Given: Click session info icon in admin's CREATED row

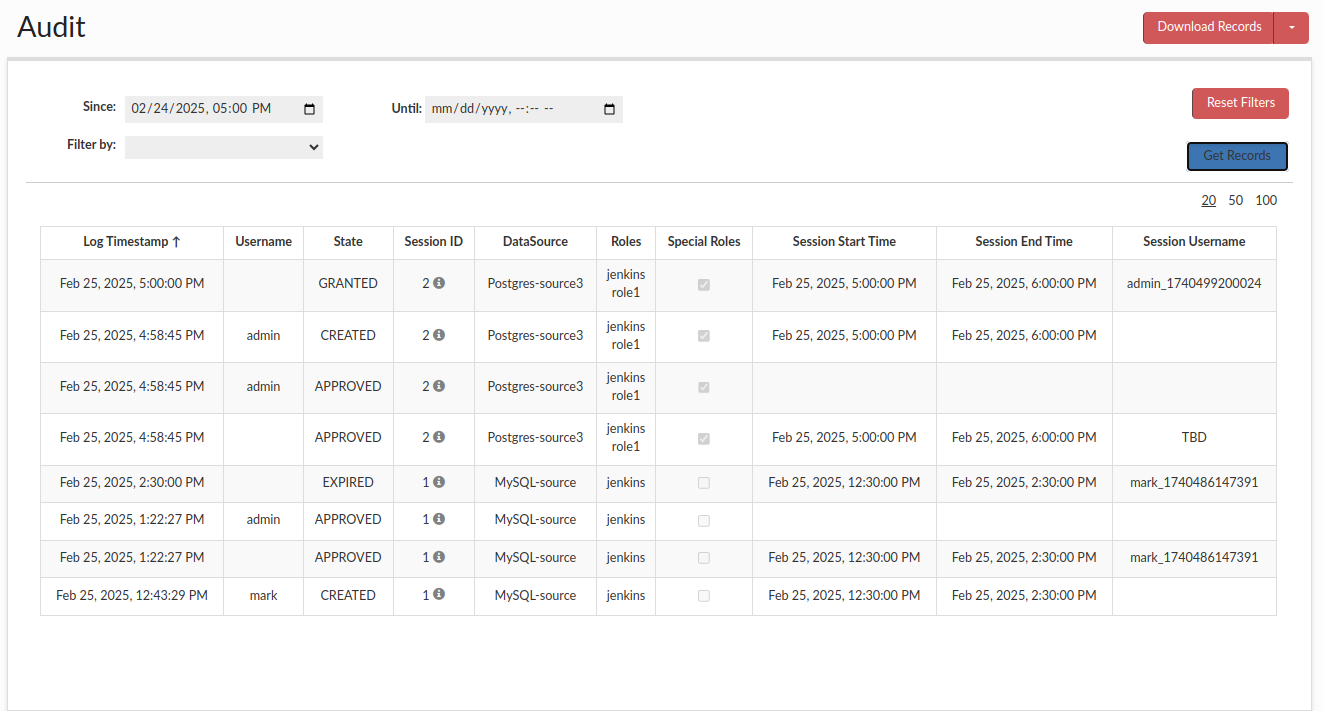Looking at the screenshot, I should tap(439, 335).
